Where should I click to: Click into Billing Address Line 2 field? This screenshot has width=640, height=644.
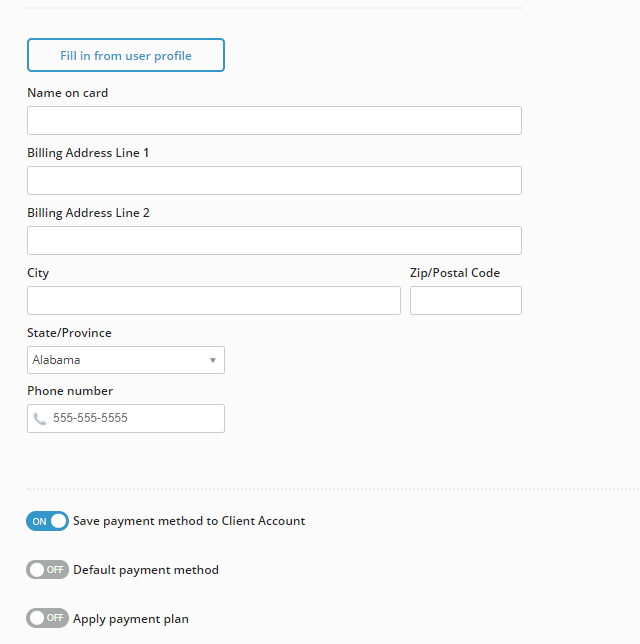[x=274, y=240]
